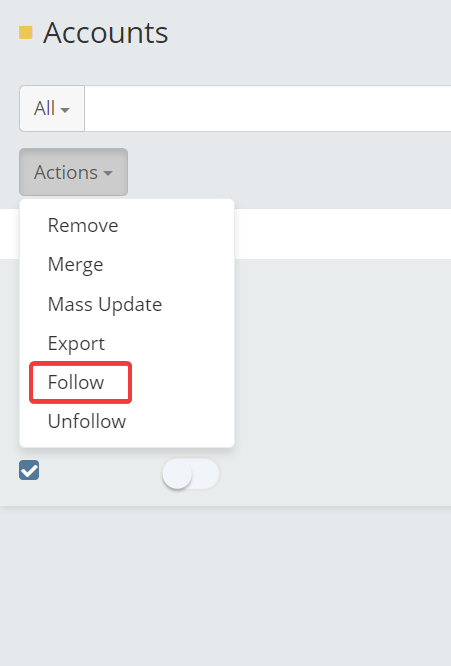
Task: Click the caret arrow on Actions button
Action: (x=108, y=173)
